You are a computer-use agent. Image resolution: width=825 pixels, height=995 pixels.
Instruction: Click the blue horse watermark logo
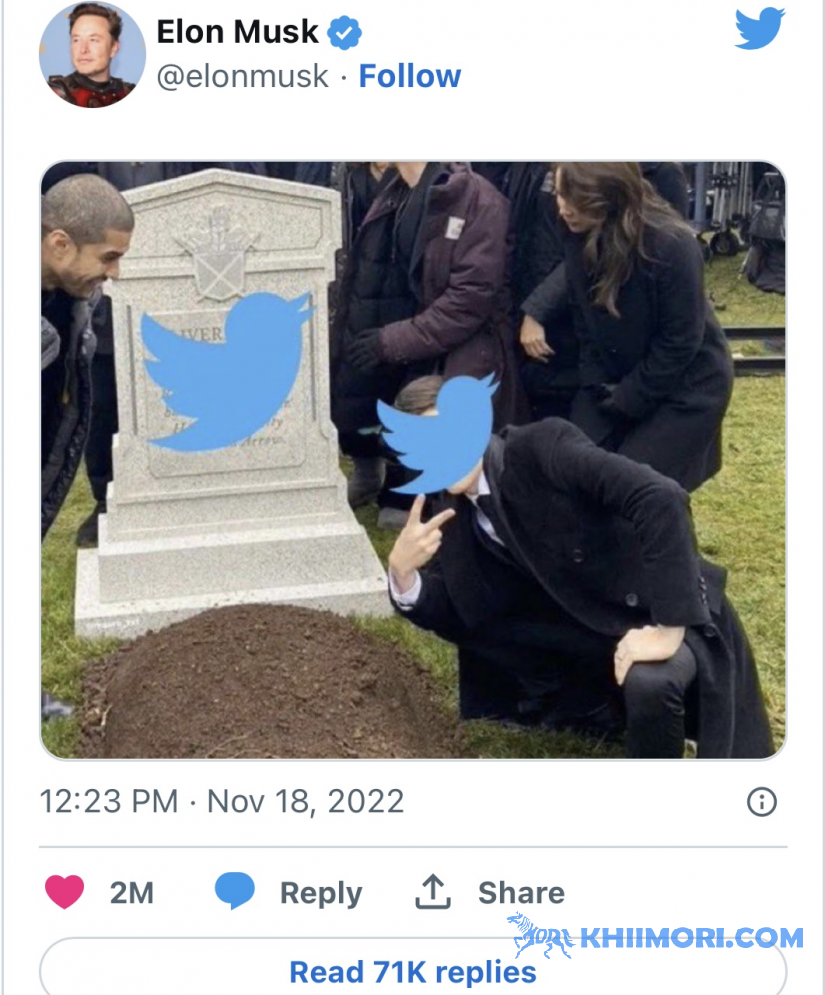pos(541,935)
